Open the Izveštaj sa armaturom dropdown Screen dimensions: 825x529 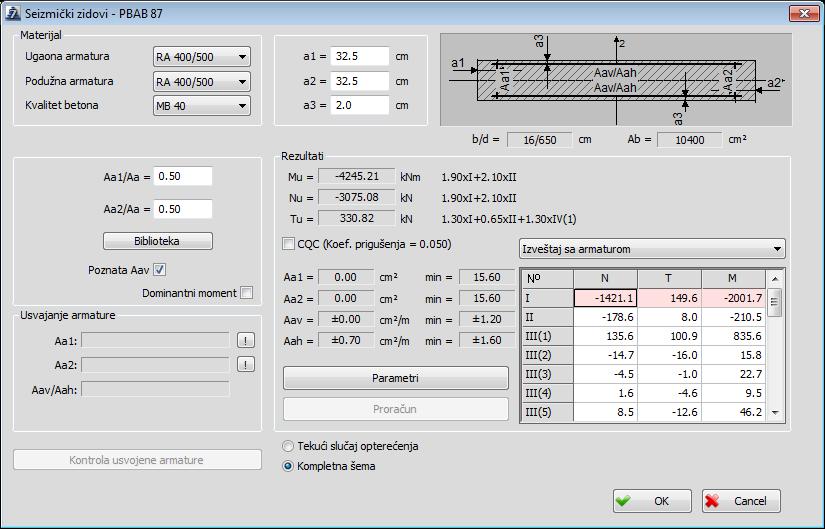(652, 249)
